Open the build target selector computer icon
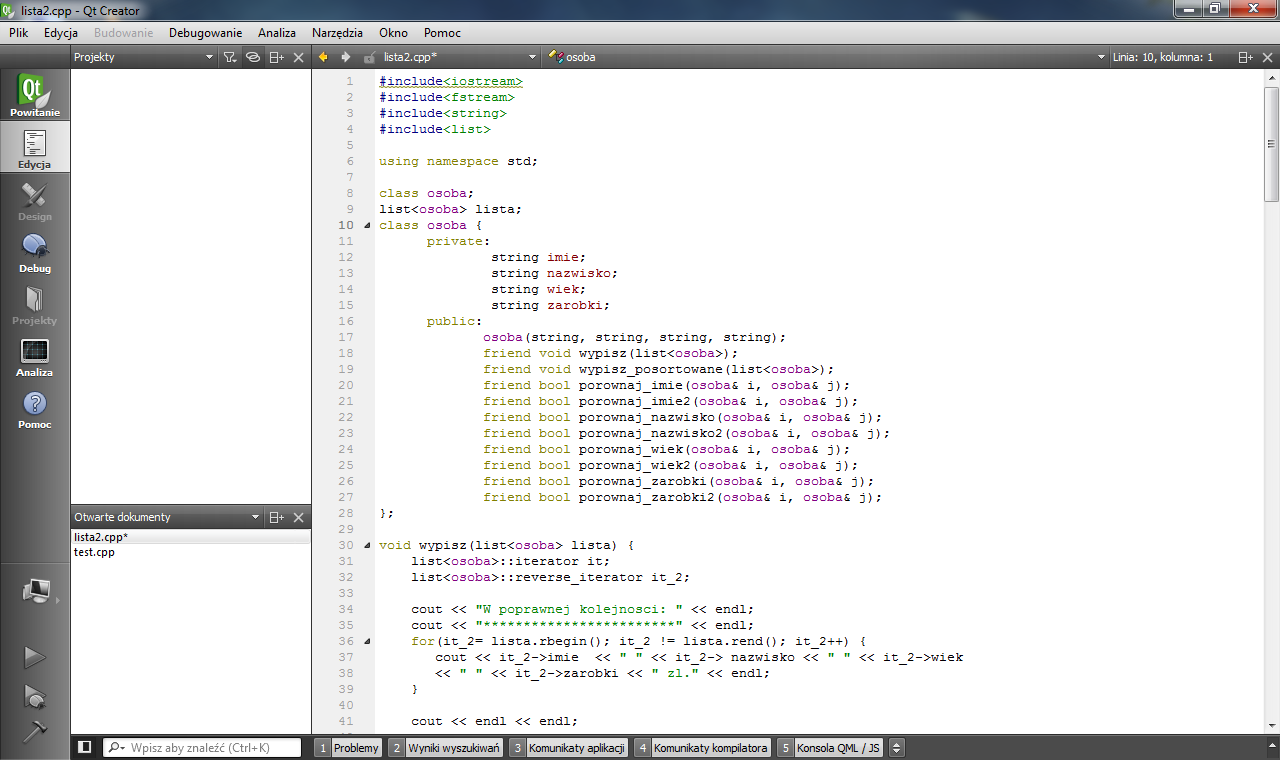 click(35, 592)
